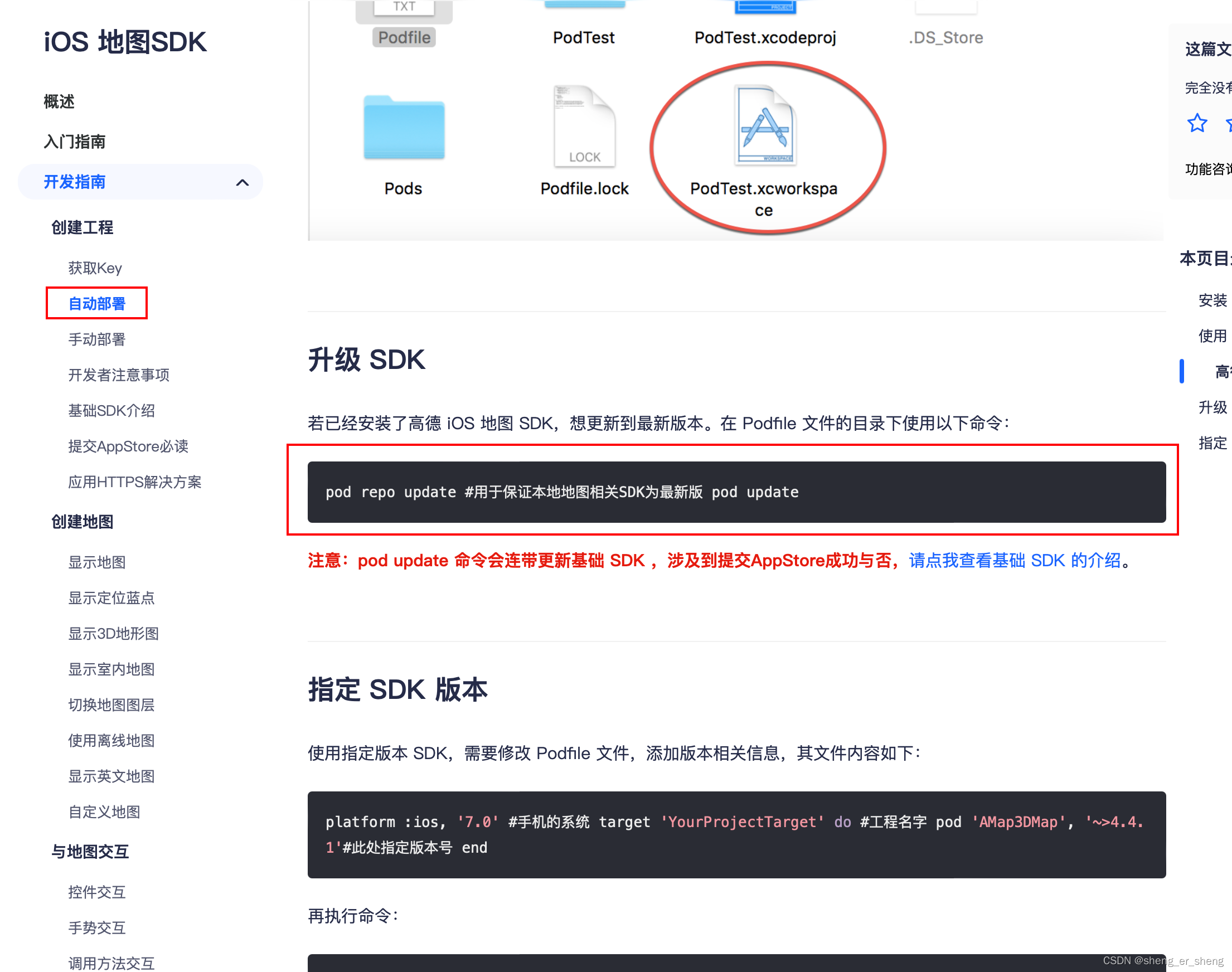Open 手势交互 in the sidebar
The image size is (1232, 972).
pos(97,927)
